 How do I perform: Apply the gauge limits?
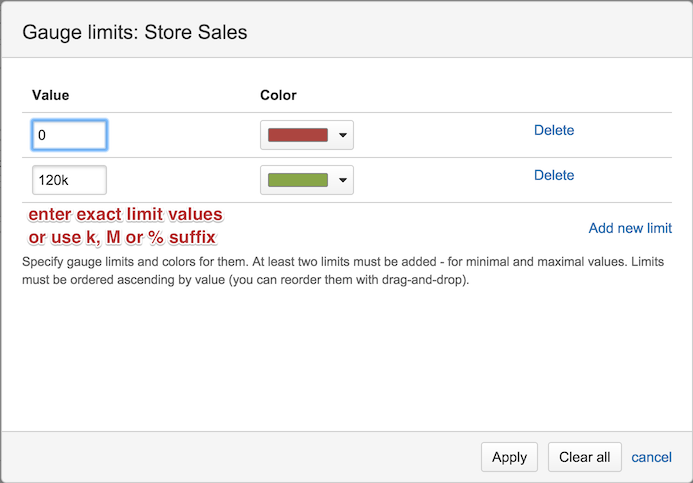[x=509, y=457]
